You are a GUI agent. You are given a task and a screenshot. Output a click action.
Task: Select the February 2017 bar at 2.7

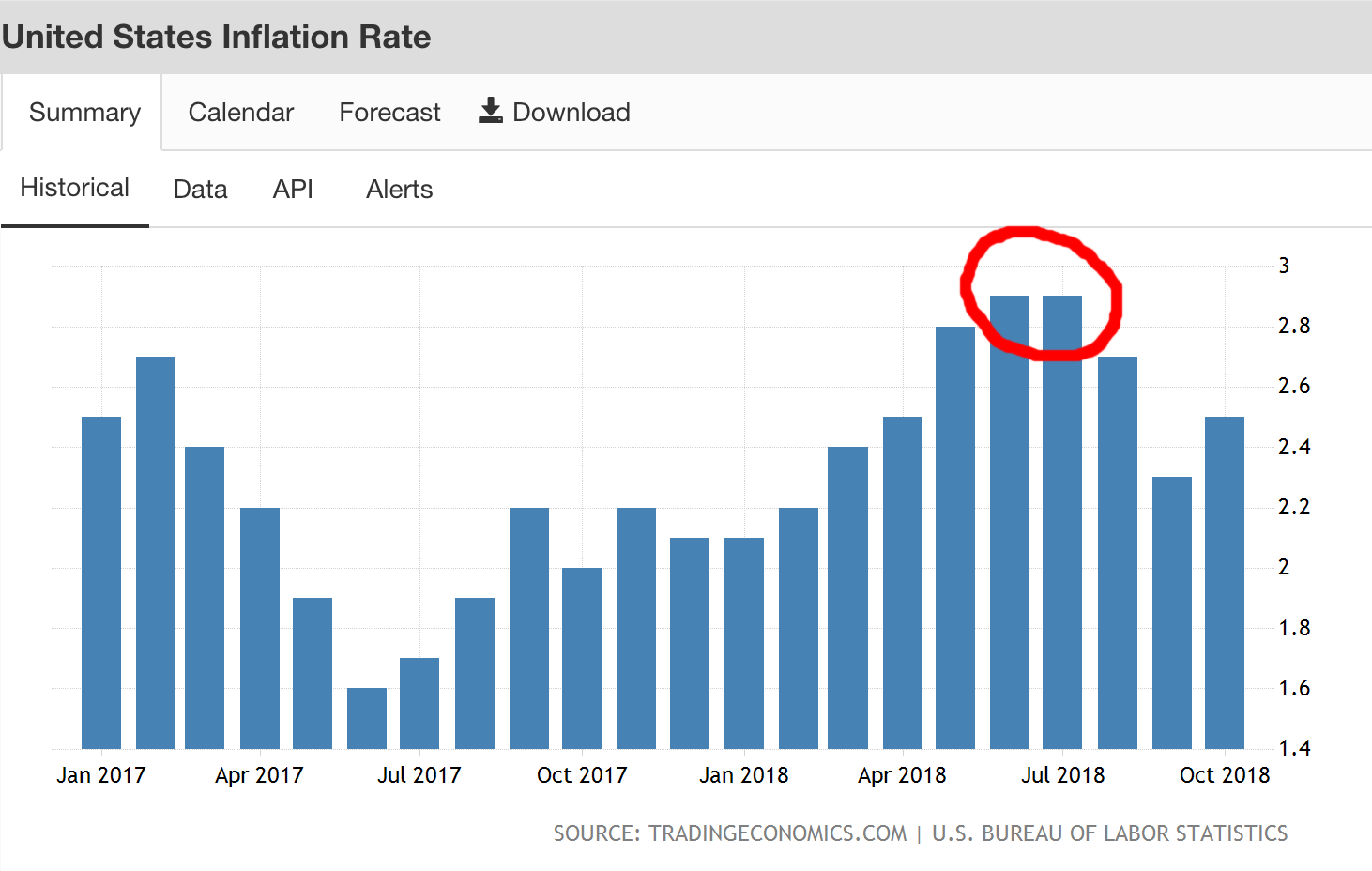pyautogui.click(x=156, y=553)
